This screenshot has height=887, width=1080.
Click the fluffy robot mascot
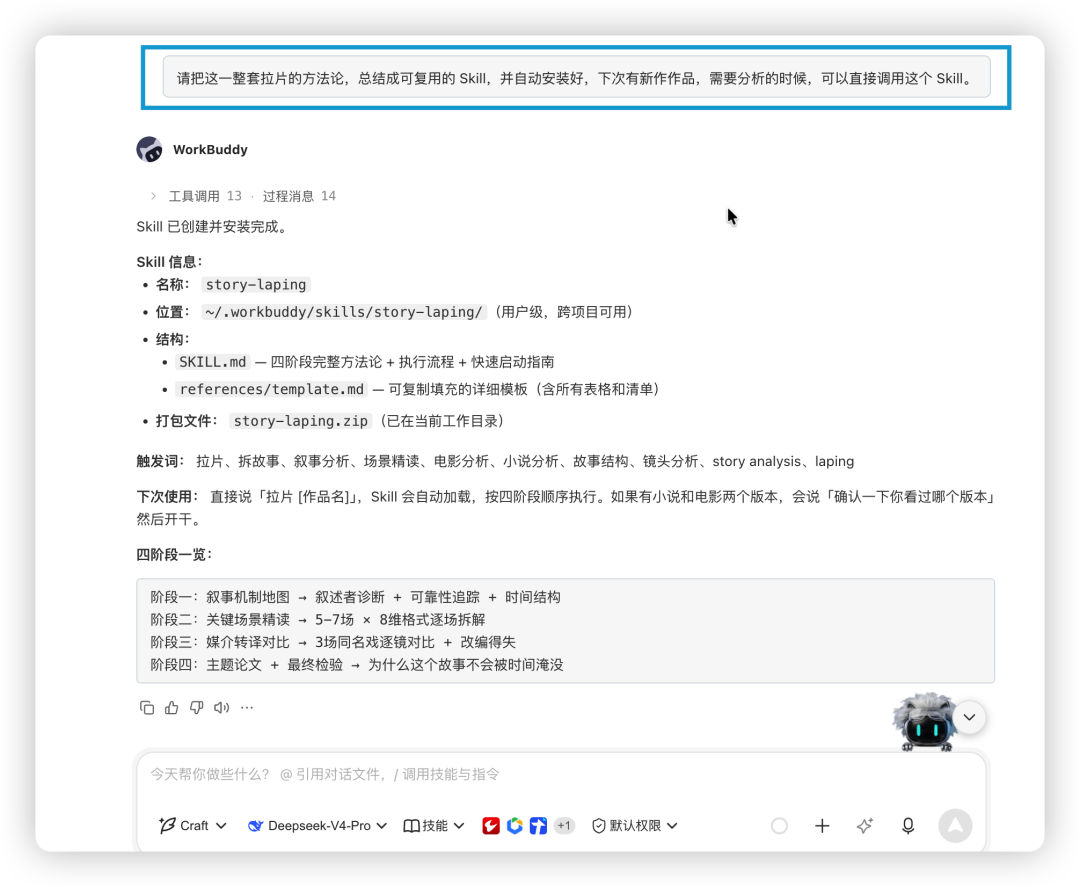[x=924, y=722]
